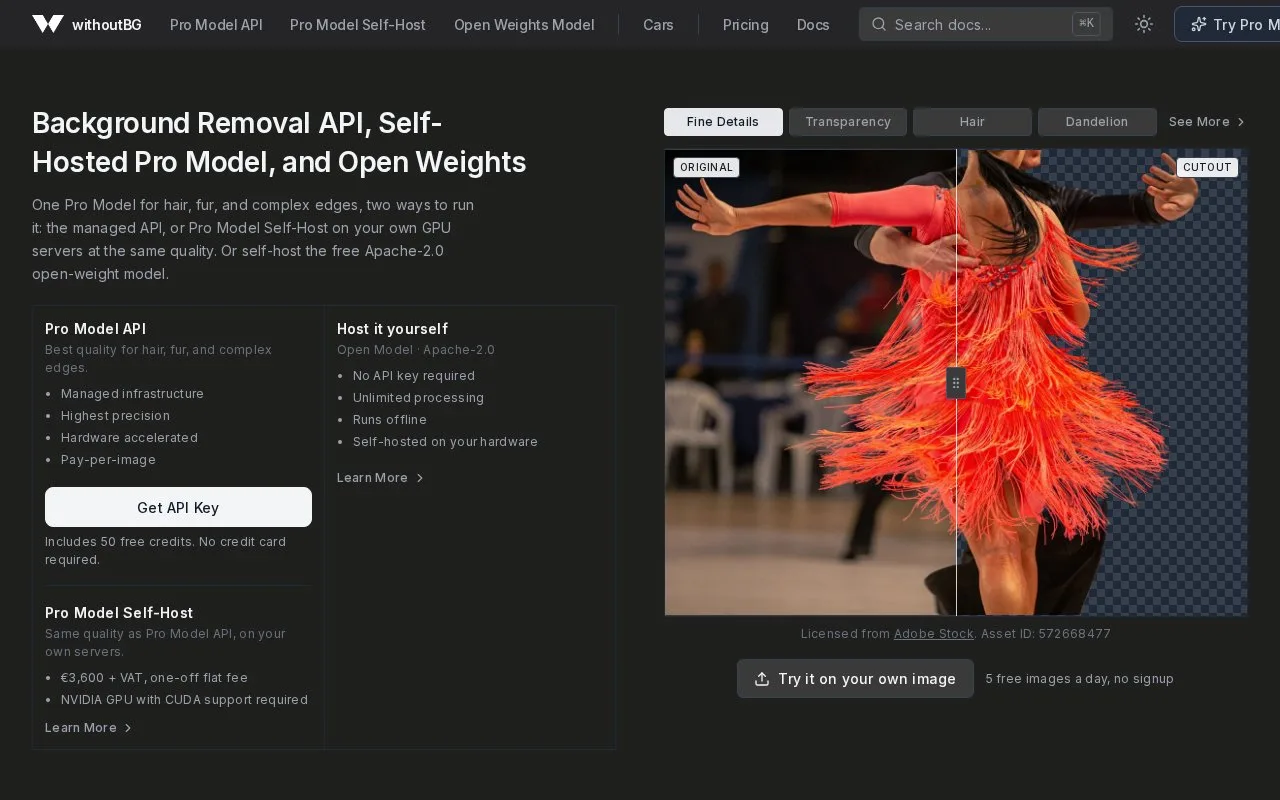This screenshot has width=1280, height=800.
Task: Open the Docs link in navbar
Action: pos(813,24)
